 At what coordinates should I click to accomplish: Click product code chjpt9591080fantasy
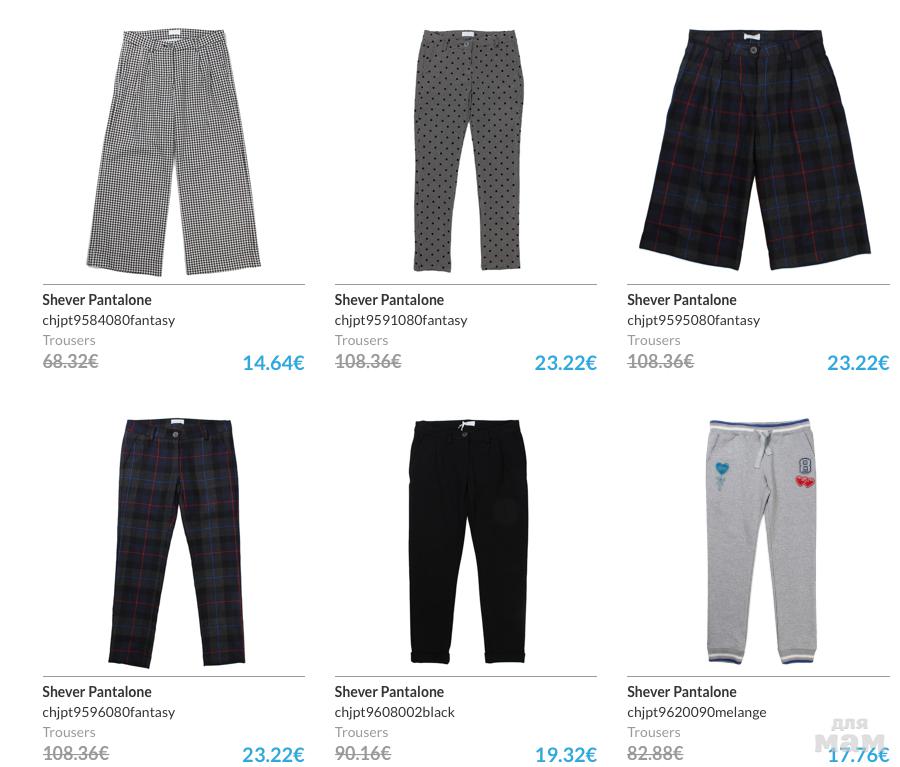[401, 320]
